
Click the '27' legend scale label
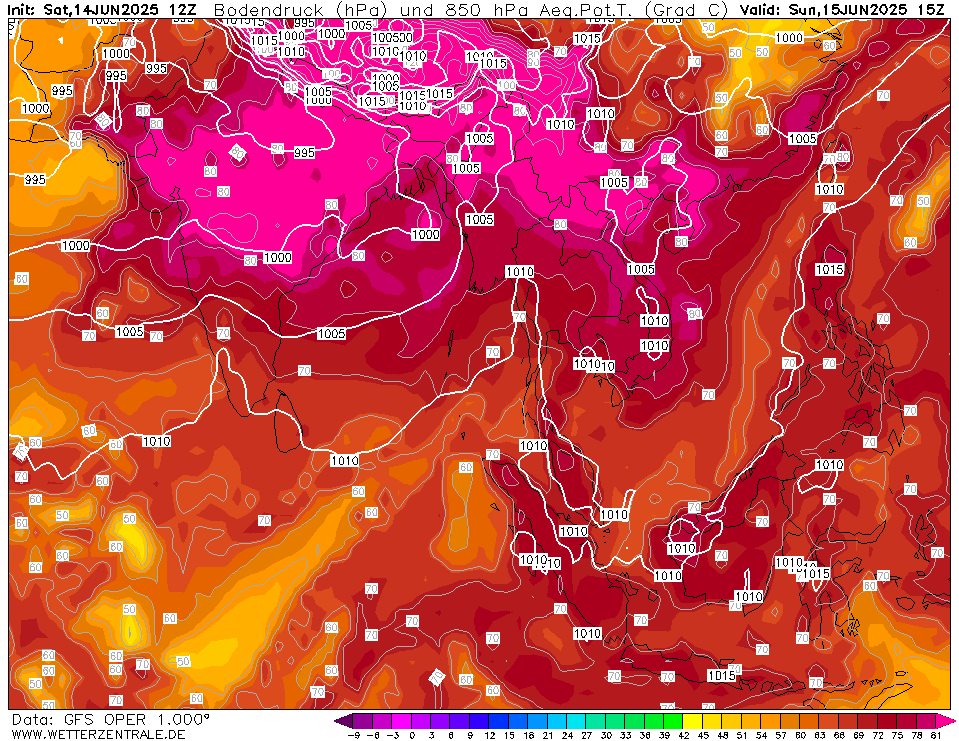click(x=586, y=735)
